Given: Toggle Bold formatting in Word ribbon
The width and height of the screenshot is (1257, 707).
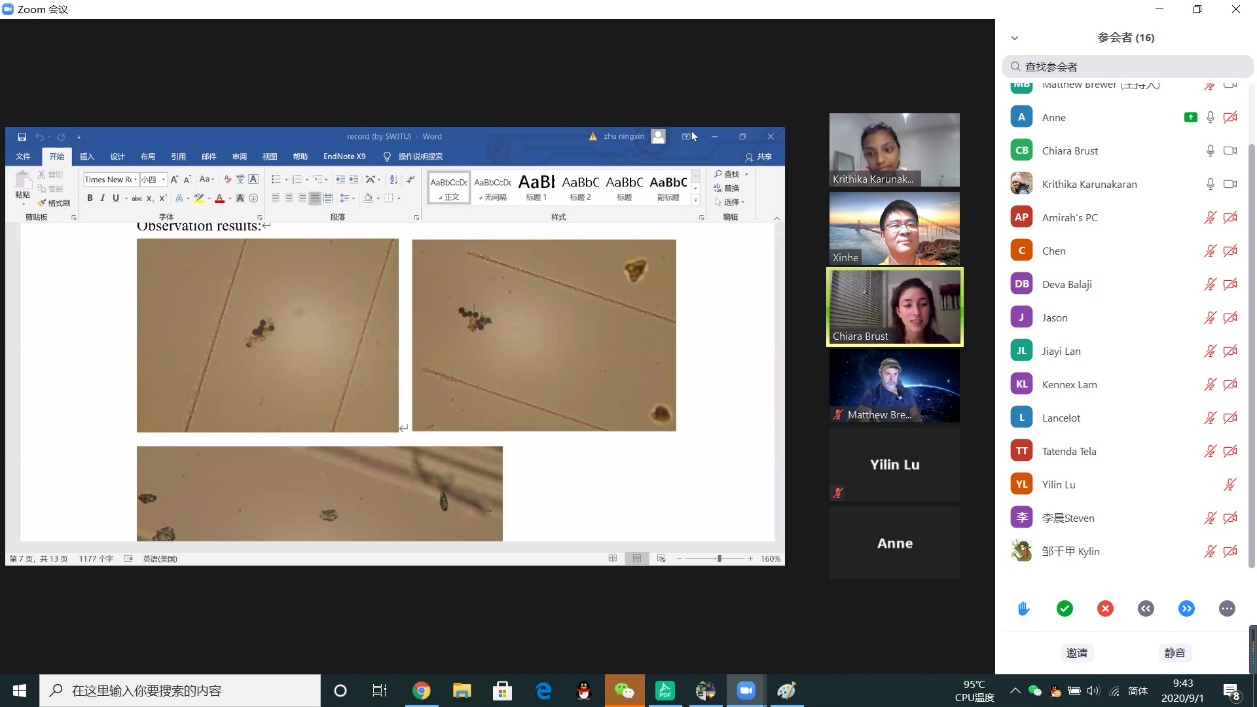Looking at the screenshot, I should pyautogui.click(x=89, y=198).
